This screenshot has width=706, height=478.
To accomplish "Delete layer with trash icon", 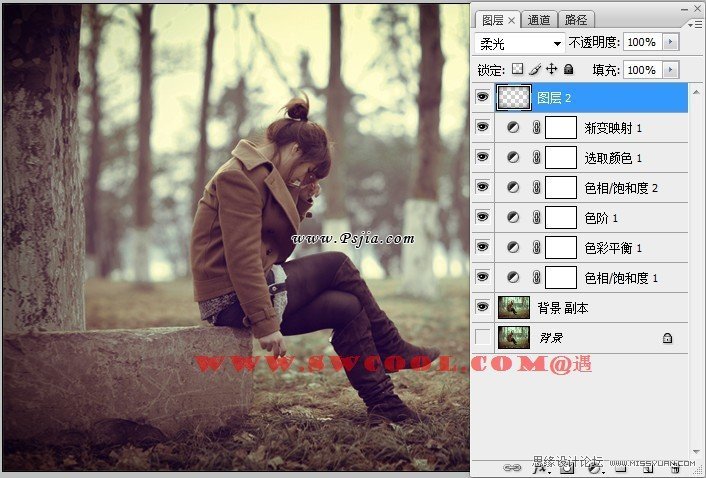I will coord(676,469).
